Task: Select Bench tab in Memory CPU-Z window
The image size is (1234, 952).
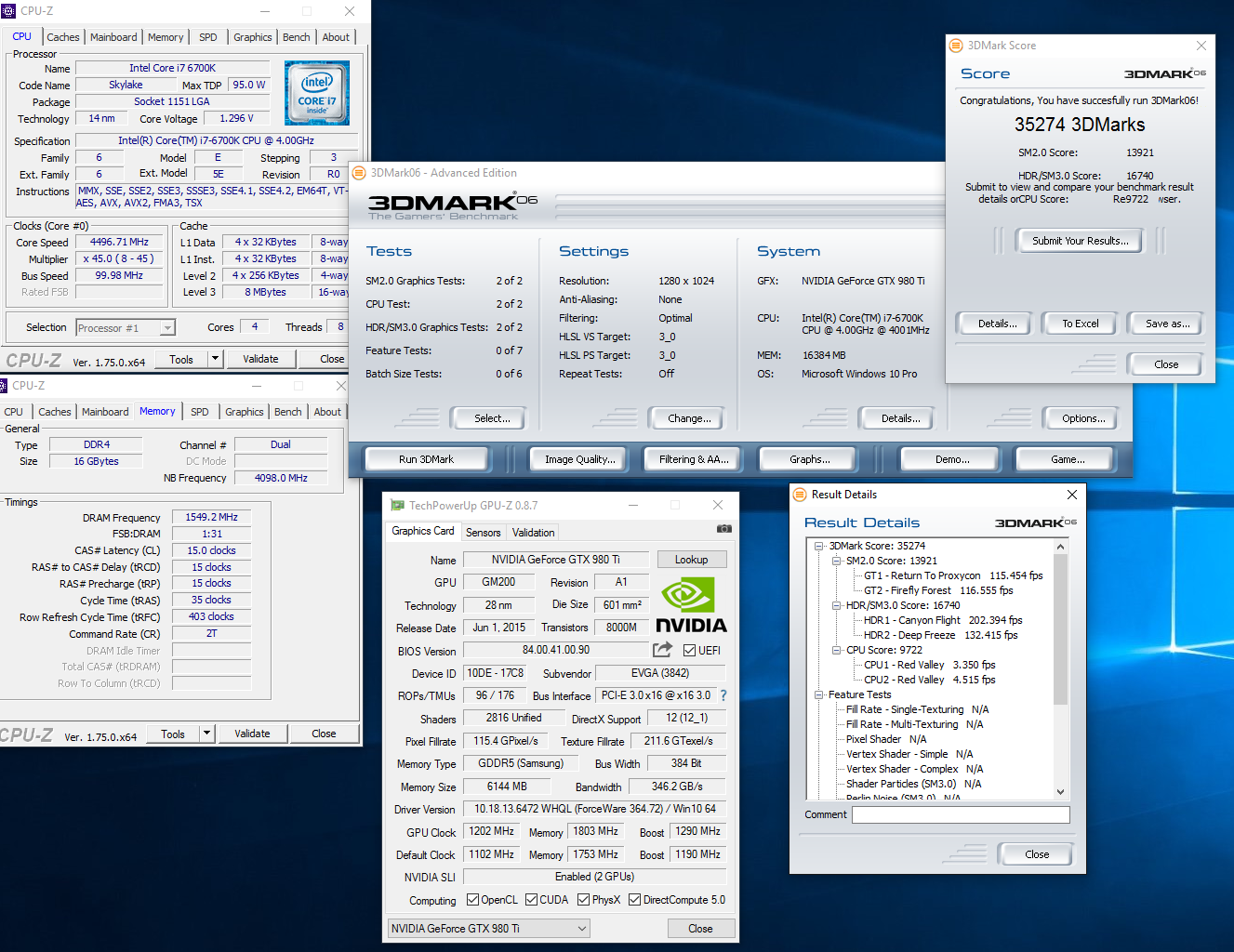Action: [x=288, y=412]
